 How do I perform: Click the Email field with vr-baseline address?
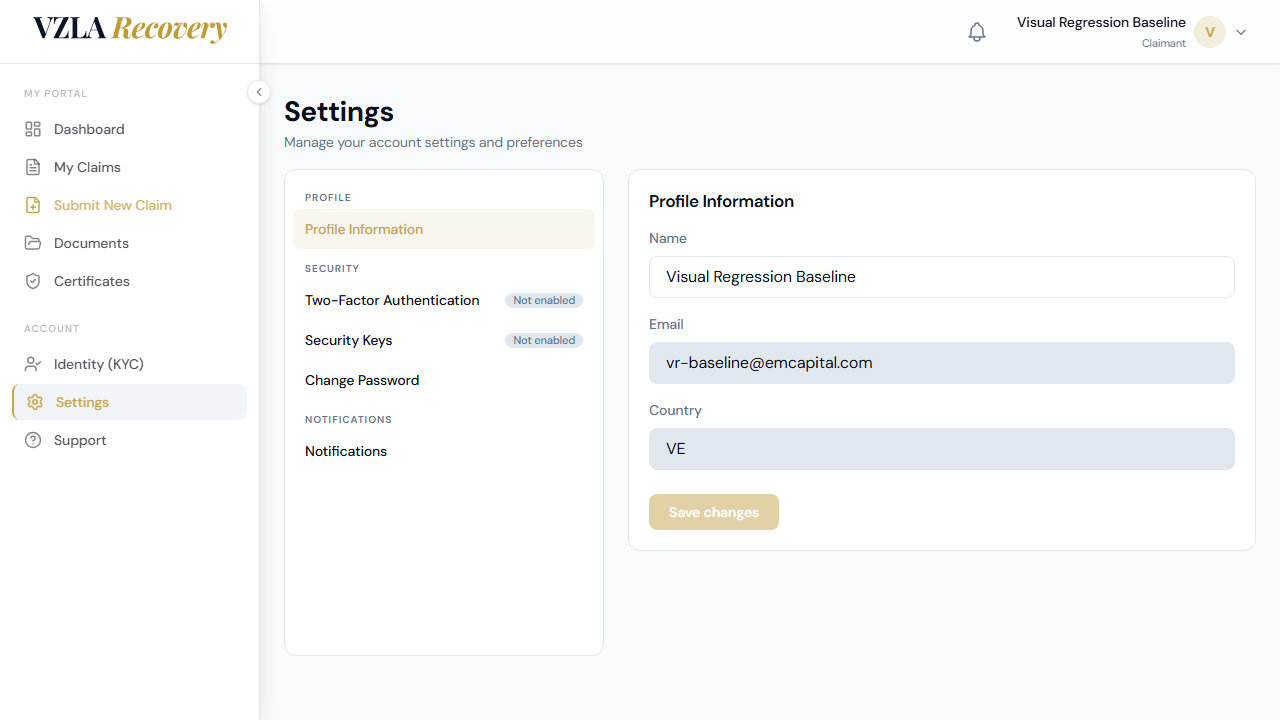click(942, 363)
